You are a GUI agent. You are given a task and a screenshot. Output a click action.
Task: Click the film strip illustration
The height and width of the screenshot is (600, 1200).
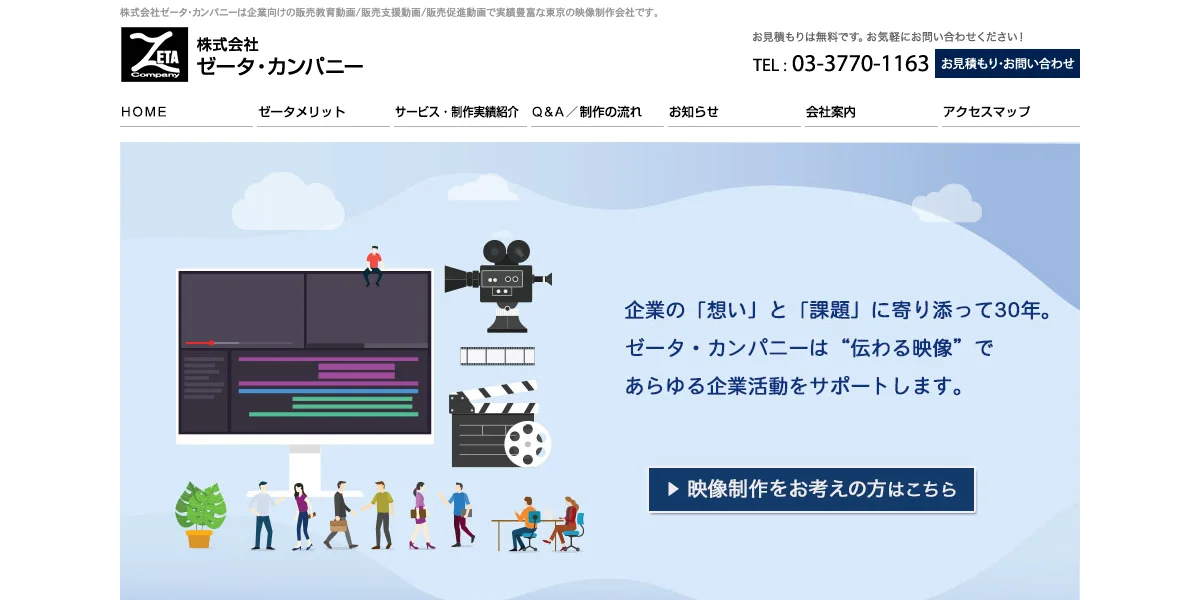(x=497, y=356)
